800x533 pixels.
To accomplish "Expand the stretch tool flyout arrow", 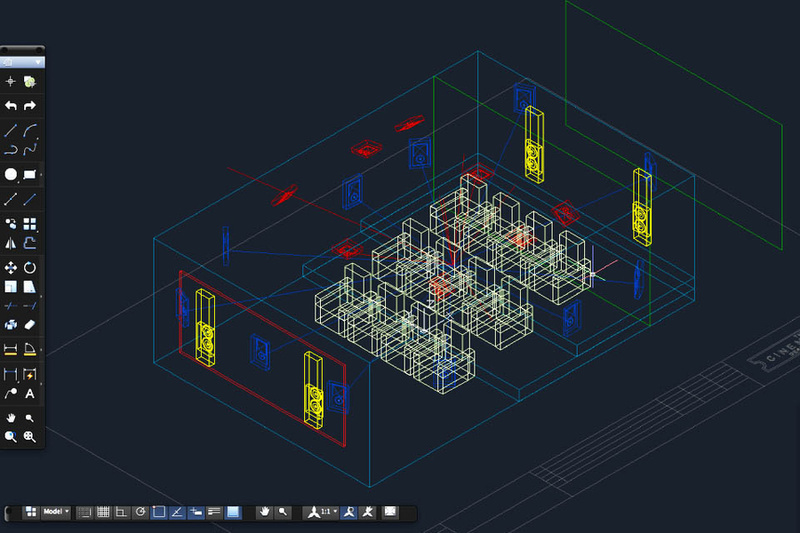I will [41, 296].
